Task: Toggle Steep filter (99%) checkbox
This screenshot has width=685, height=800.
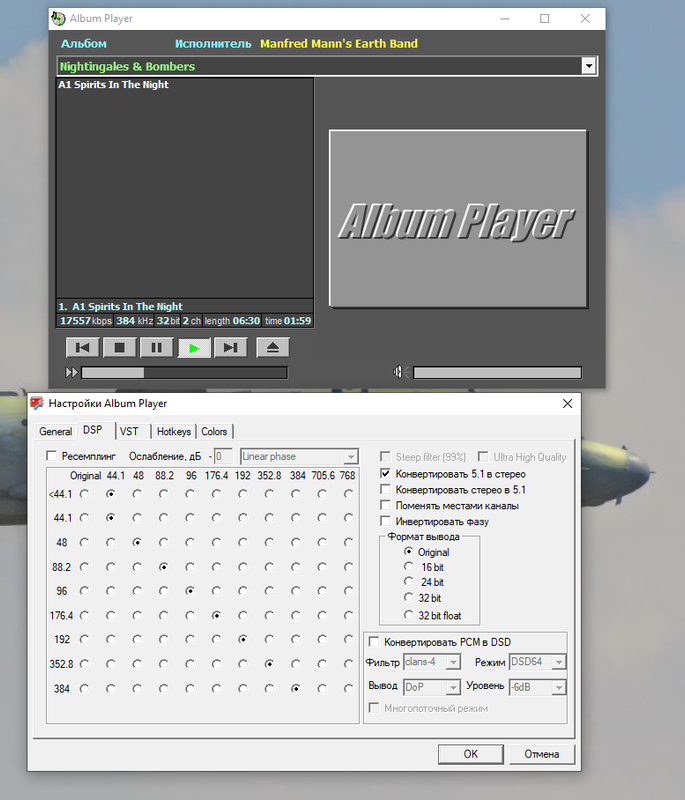Action: [386, 457]
